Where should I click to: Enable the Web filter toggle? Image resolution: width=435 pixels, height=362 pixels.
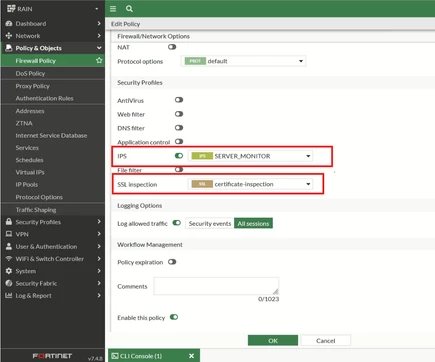click(x=179, y=114)
